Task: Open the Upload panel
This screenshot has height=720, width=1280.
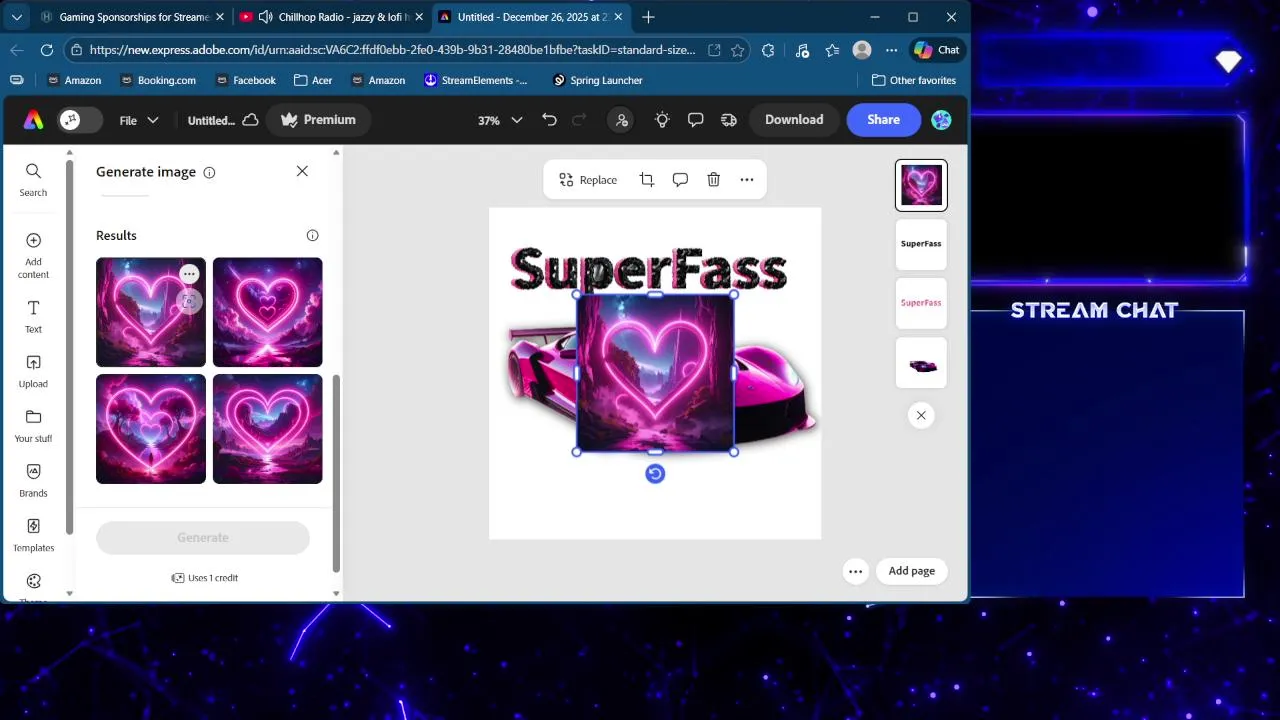Action: pos(33,371)
